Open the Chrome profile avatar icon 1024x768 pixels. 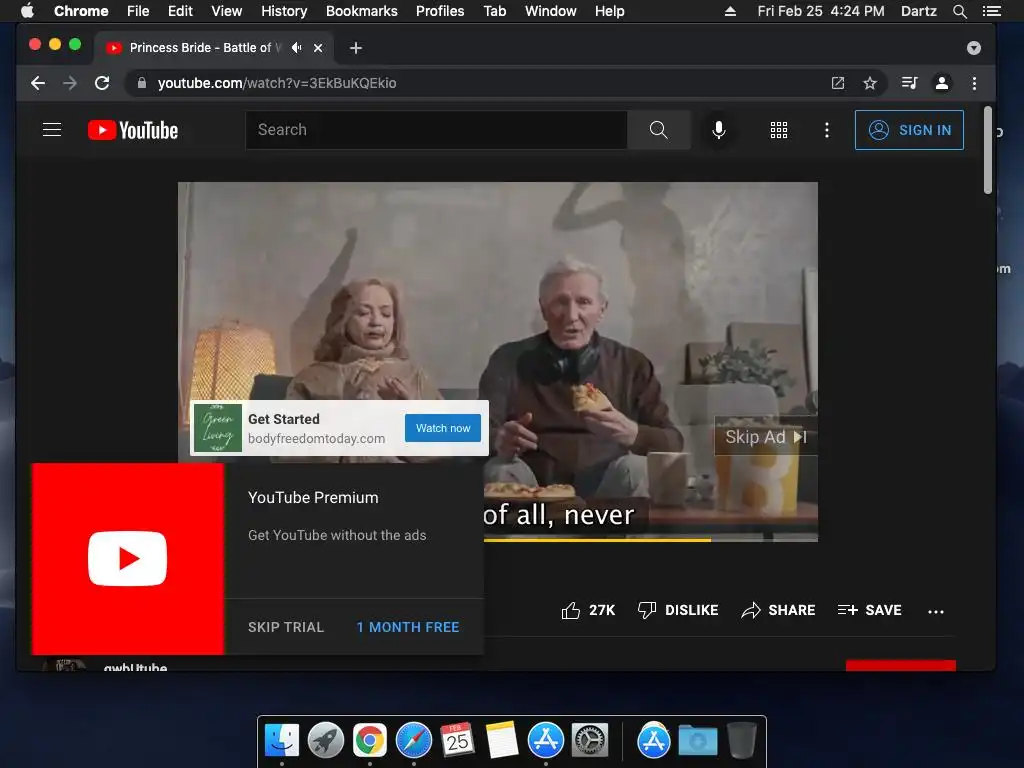(x=942, y=83)
